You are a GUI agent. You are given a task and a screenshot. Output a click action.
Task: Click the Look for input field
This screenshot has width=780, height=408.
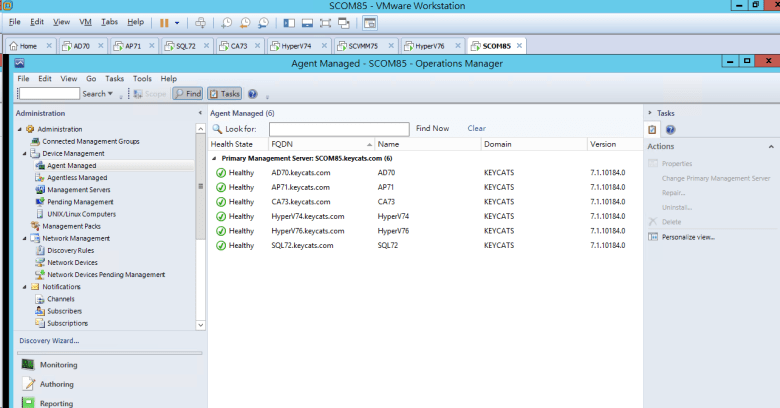338,129
